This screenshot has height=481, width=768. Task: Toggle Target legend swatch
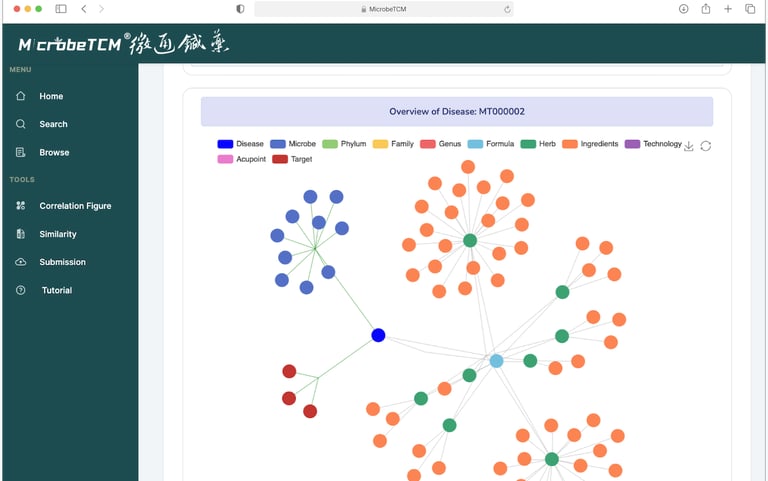point(280,159)
